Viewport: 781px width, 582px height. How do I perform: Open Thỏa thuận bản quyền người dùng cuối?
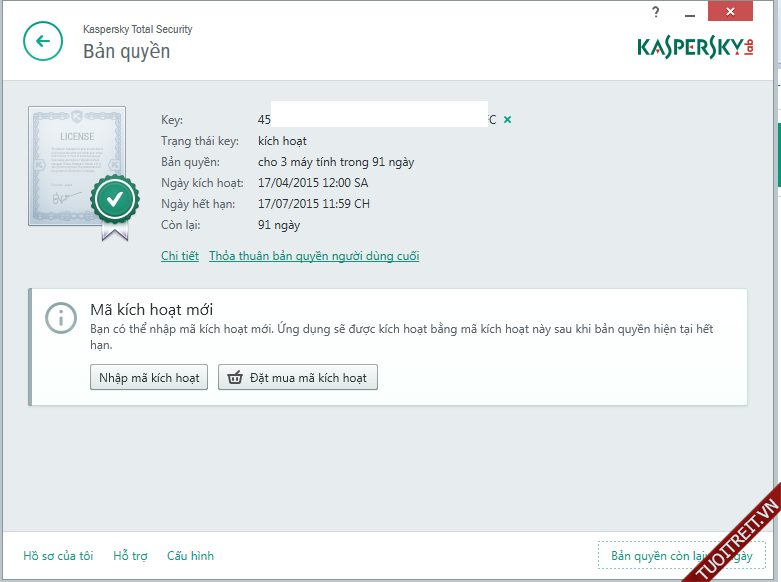click(x=314, y=256)
